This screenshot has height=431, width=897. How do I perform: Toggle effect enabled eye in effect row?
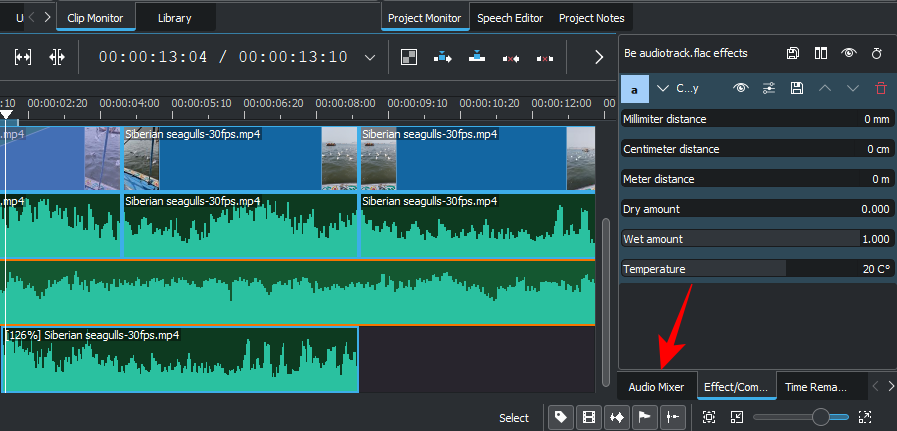pos(740,88)
